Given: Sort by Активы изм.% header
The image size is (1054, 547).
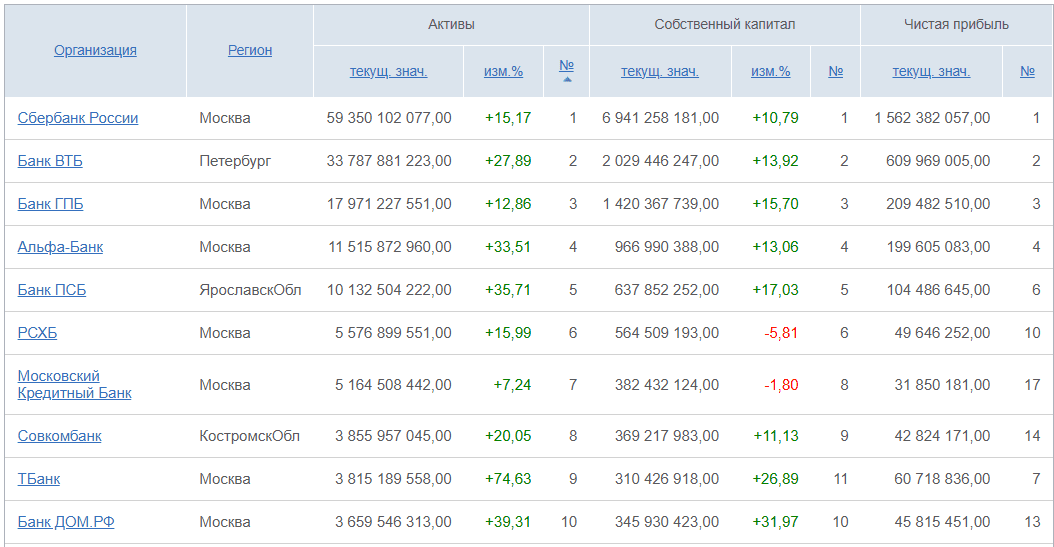Looking at the screenshot, I should [503, 72].
